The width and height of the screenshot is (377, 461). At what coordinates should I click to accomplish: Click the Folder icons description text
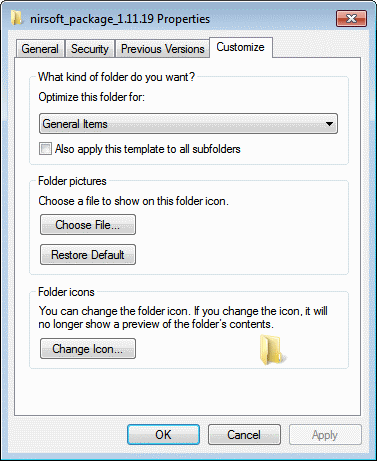[183, 317]
